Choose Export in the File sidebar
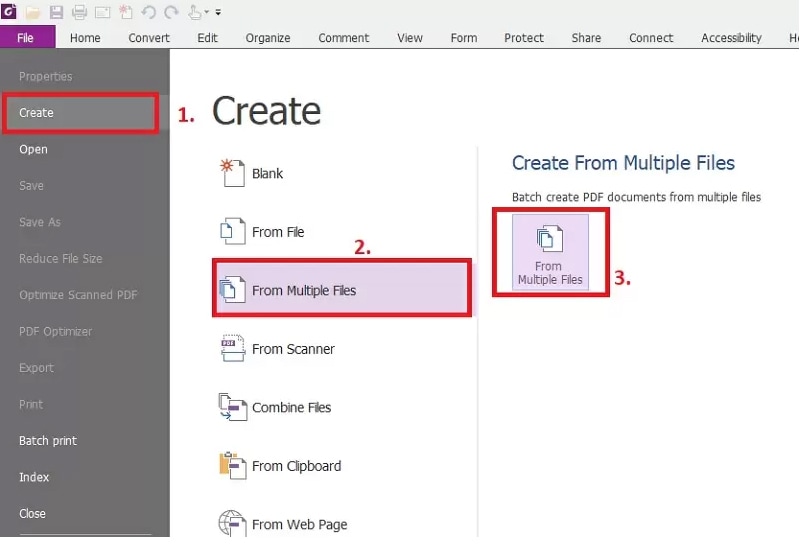Viewport: 800px width, 544px height. pos(36,368)
